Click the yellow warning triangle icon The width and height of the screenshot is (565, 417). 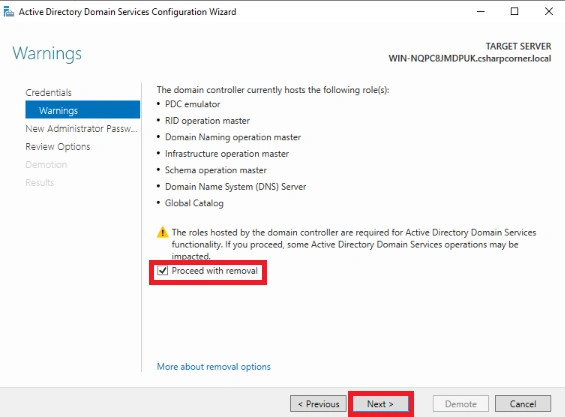[163, 232]
